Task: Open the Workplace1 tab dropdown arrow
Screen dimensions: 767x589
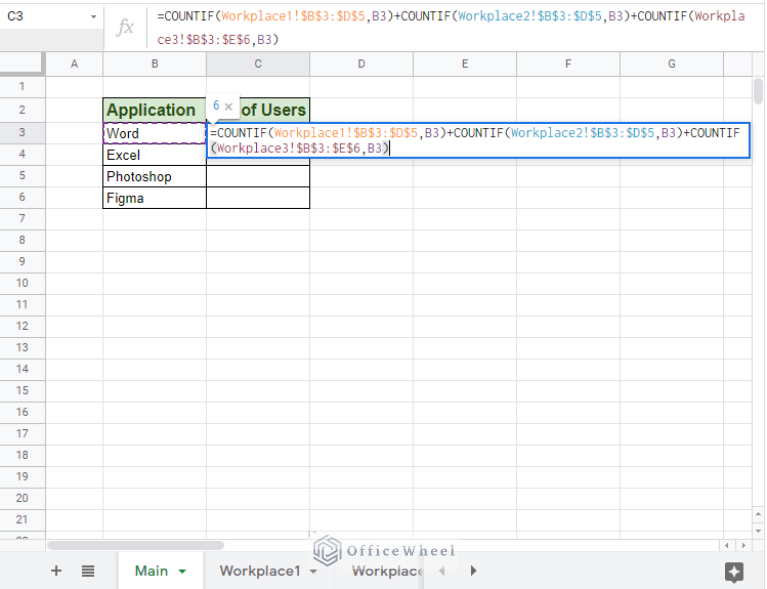Action: (314, 572)
